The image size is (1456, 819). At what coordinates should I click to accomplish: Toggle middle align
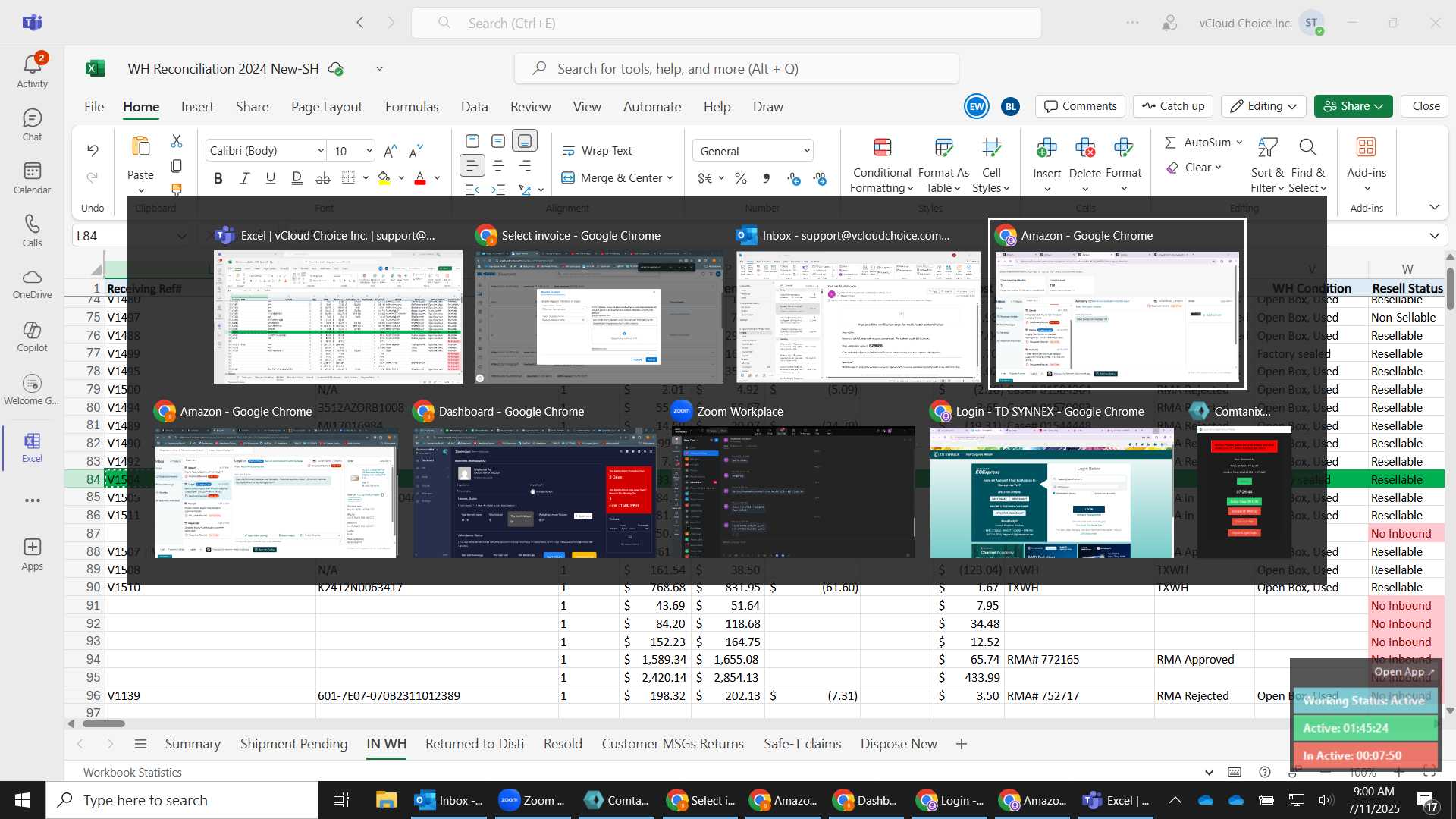(498, 141)
